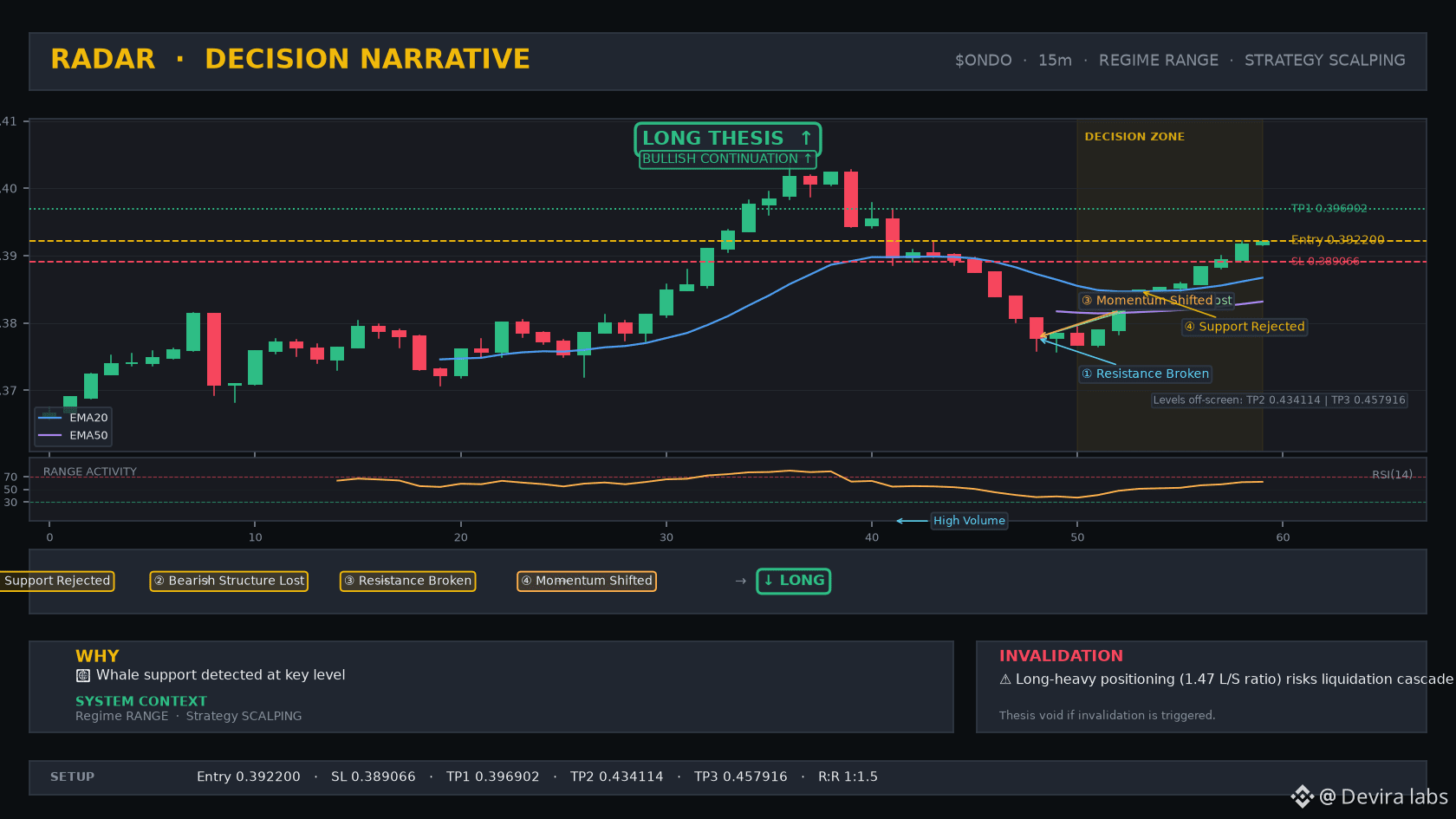Screen dimensions: 1456x819
Task: Click 'R:R 1:1.5' in the Setup row
Action: 848,777
